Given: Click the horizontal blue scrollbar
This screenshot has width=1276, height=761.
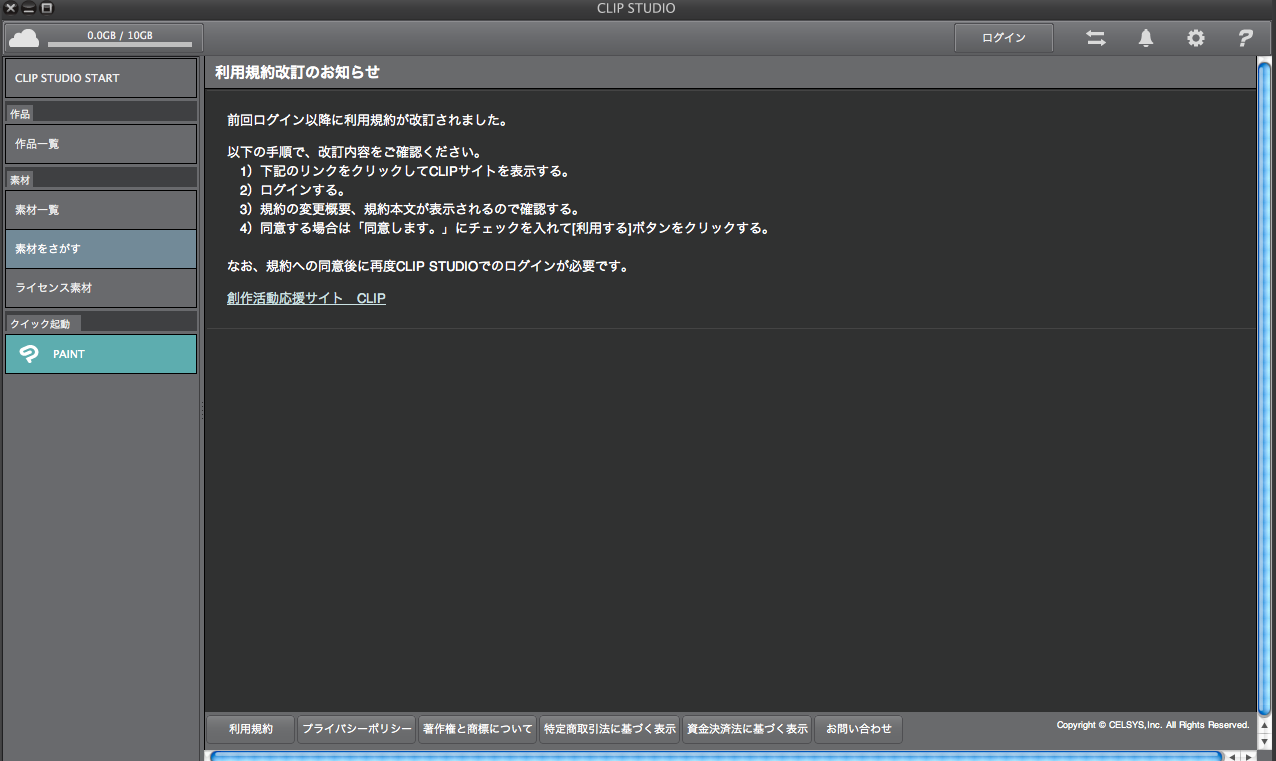Looking at the screenshot, I should [x=715, y=756].
